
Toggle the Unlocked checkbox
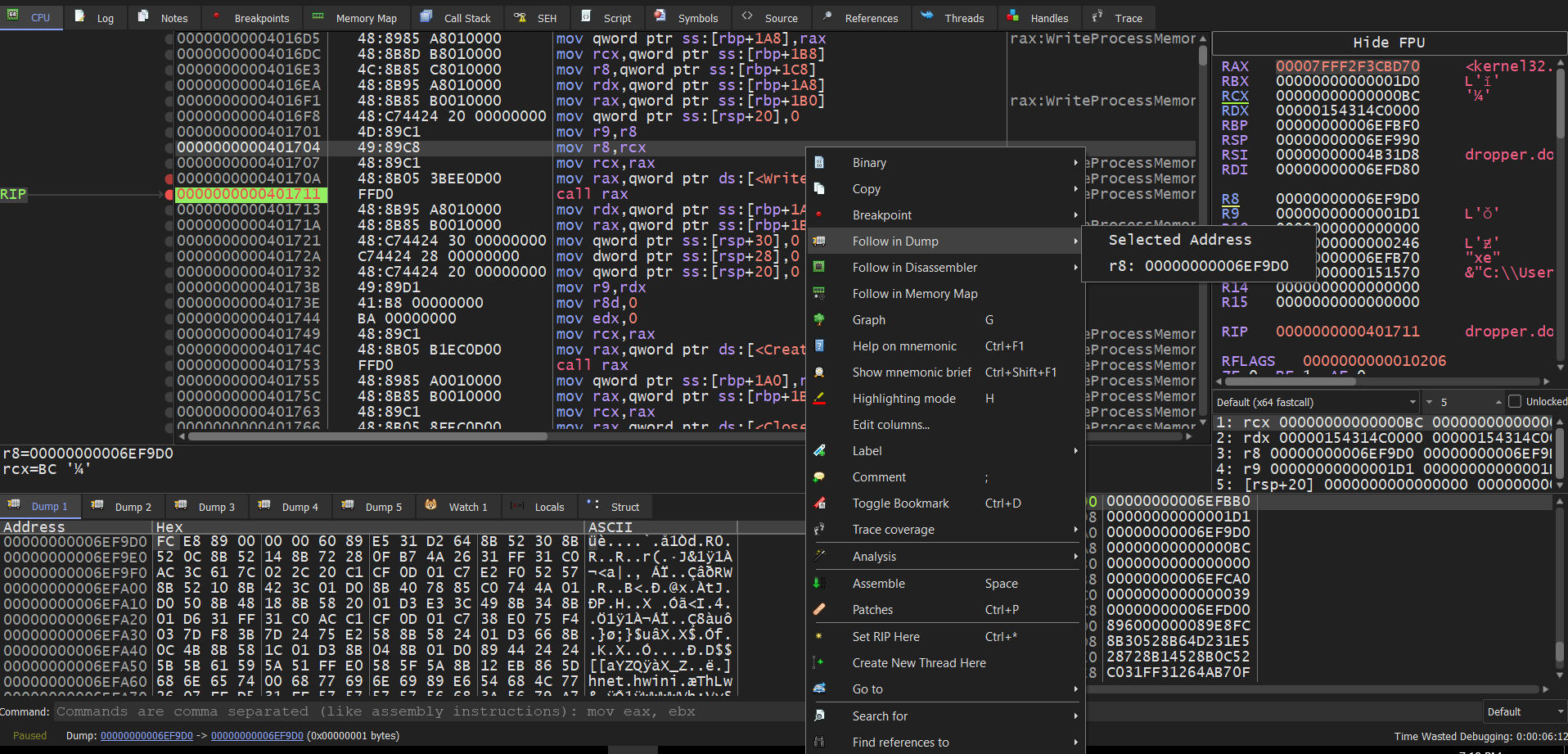click(1515, 402)
